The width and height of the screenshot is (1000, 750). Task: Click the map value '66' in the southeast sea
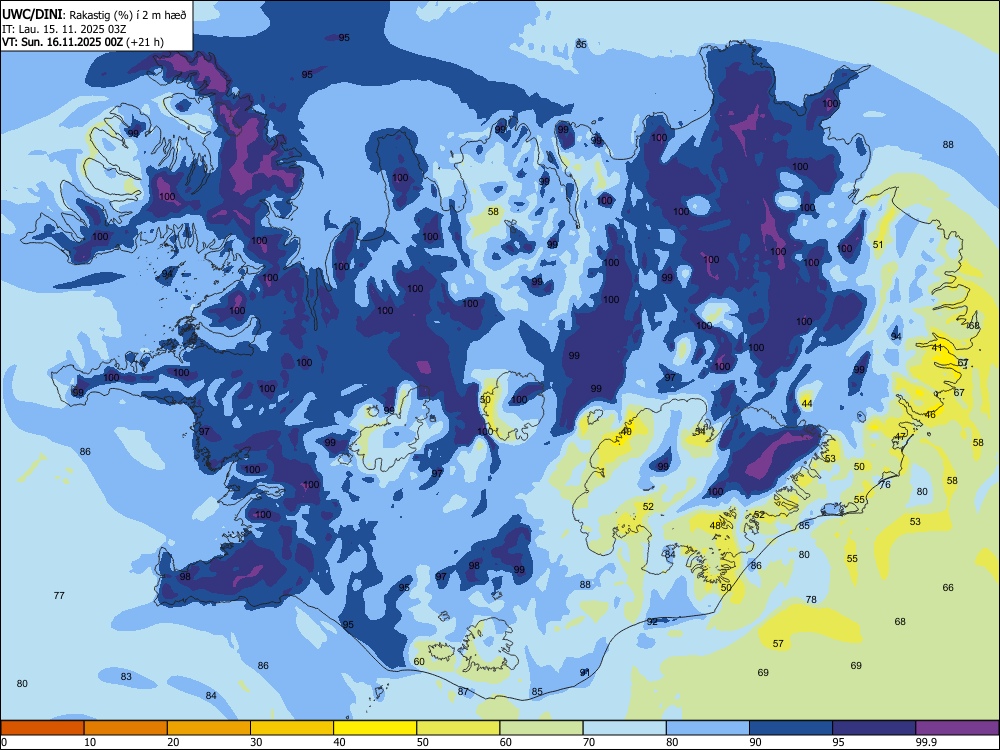click(x=948, y=587)
